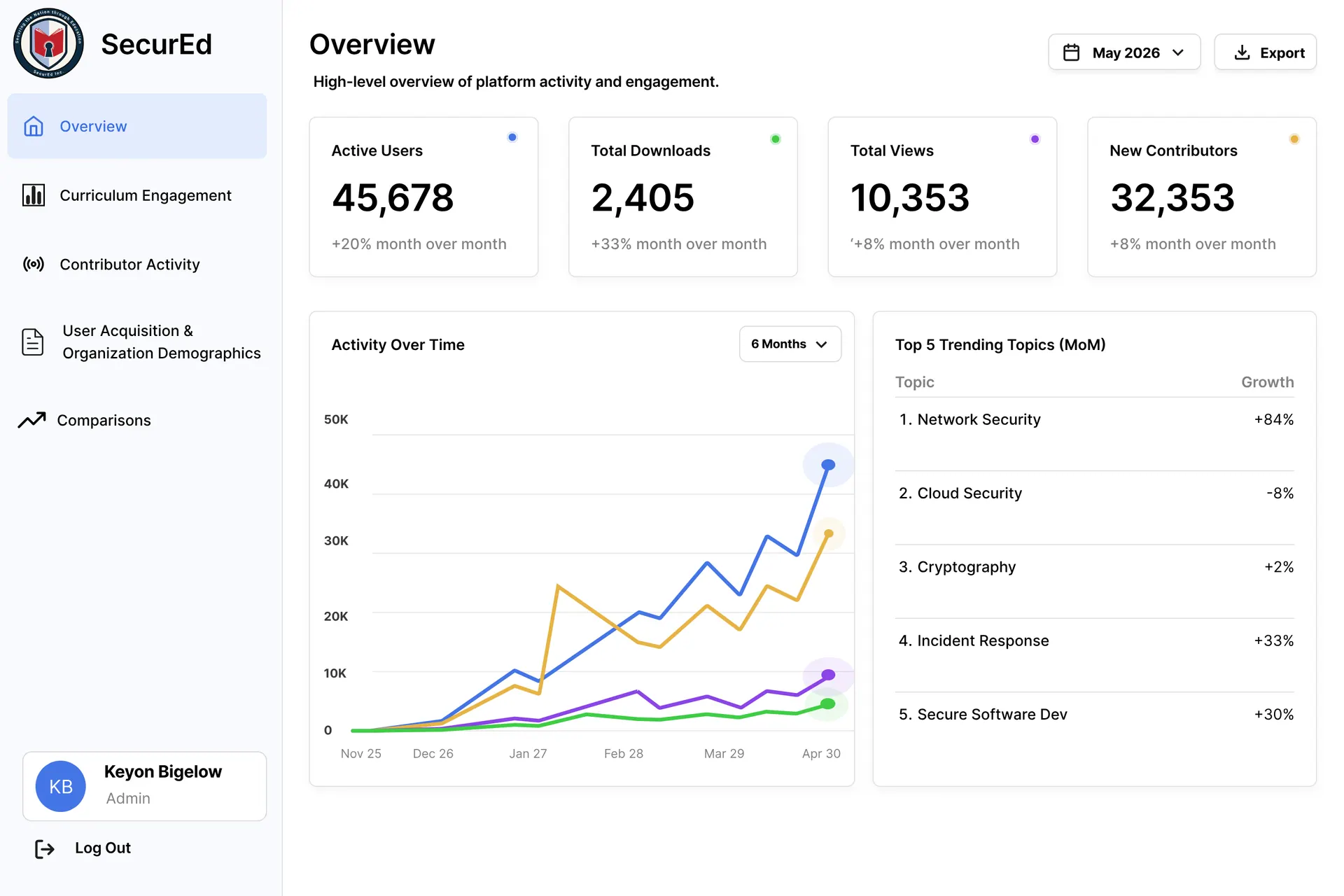The width and height of the screenshot is (1344, 896).
Task: Click the Topic column header
Action: point(915,382)
